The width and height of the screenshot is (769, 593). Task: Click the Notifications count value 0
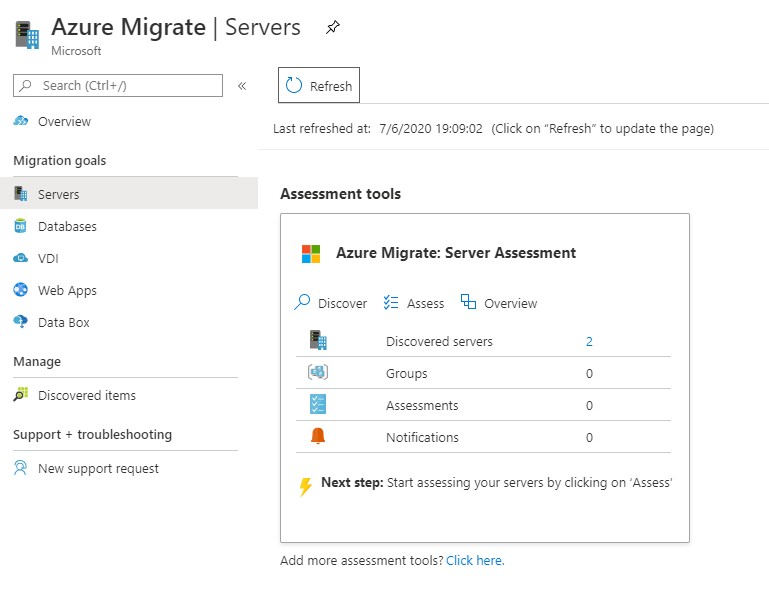pyautogui.click(x=589, y=438)
